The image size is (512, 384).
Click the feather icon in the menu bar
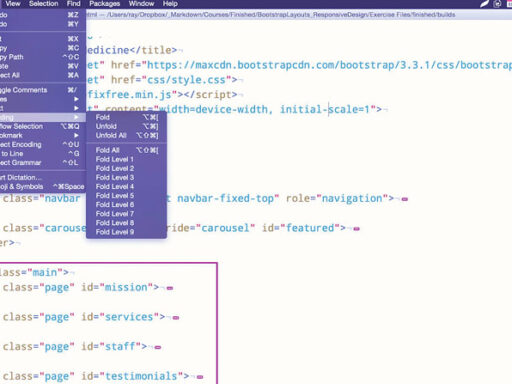click(x=484, y=4)
